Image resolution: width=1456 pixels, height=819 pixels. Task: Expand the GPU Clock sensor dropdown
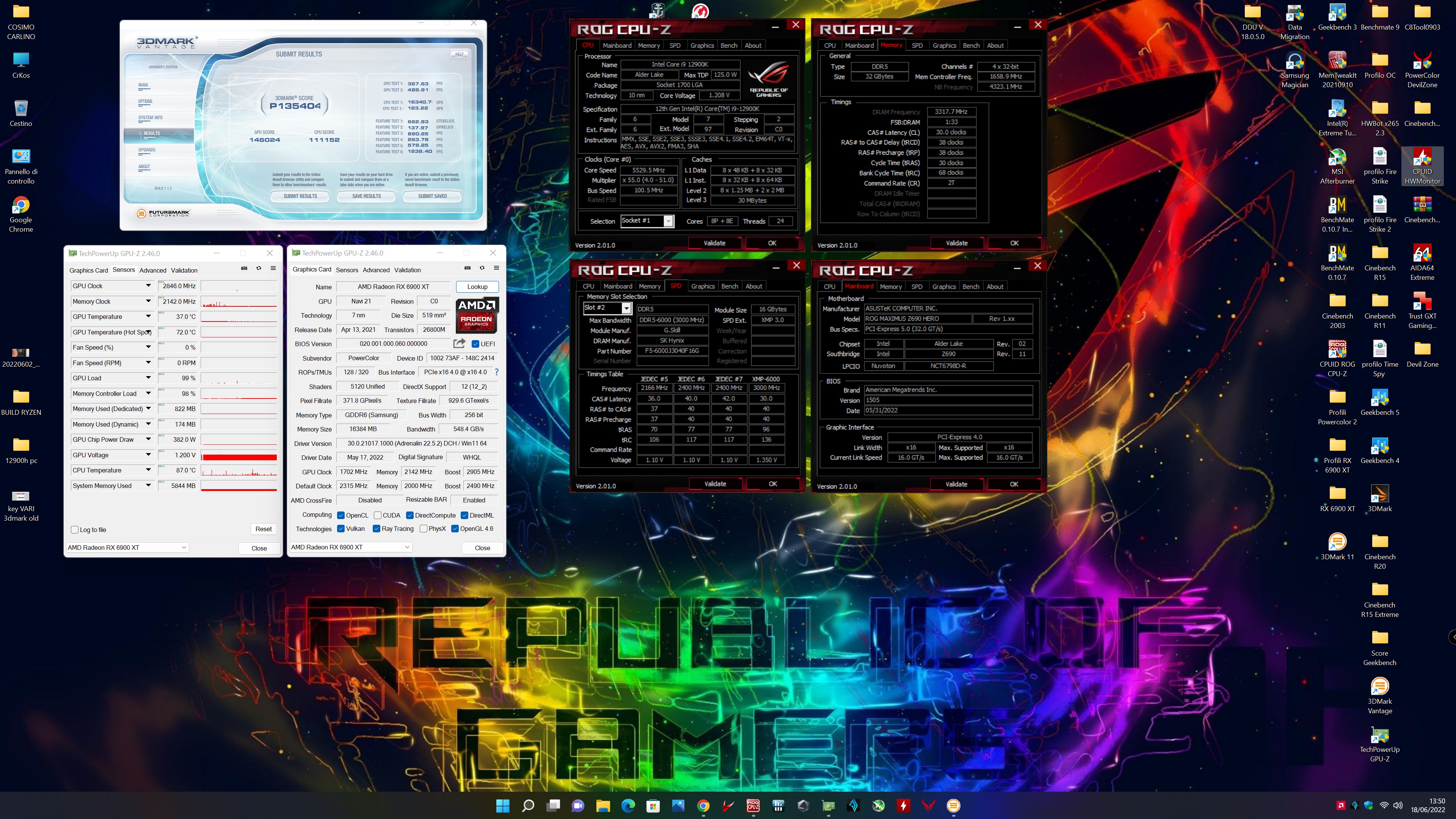[x=148, y=286]
